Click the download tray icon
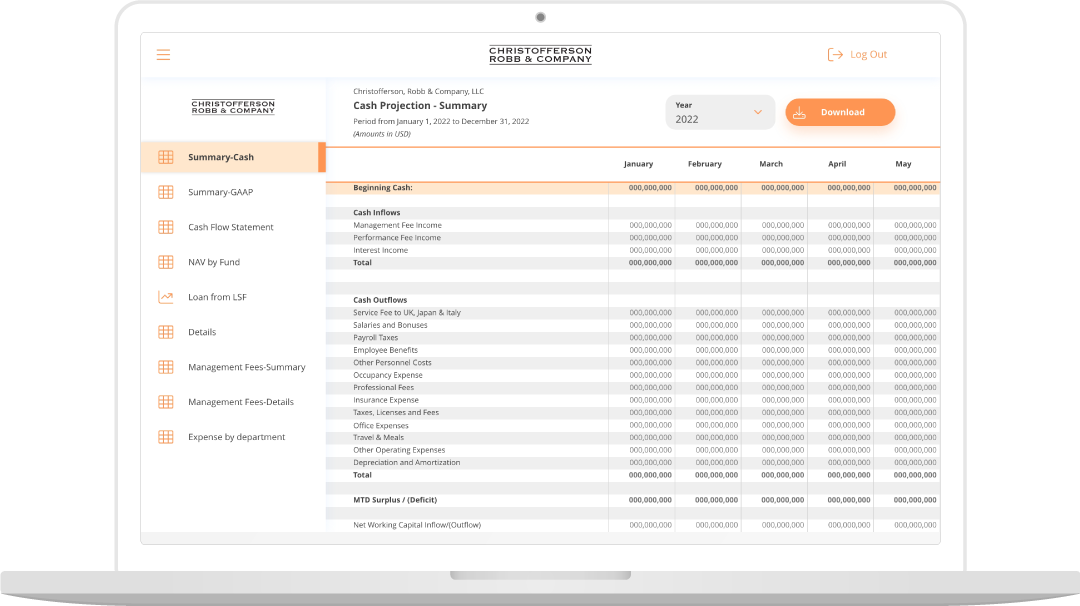This screenshot has width=1080, height=606. pyautogui.click(x=799, y=112)
